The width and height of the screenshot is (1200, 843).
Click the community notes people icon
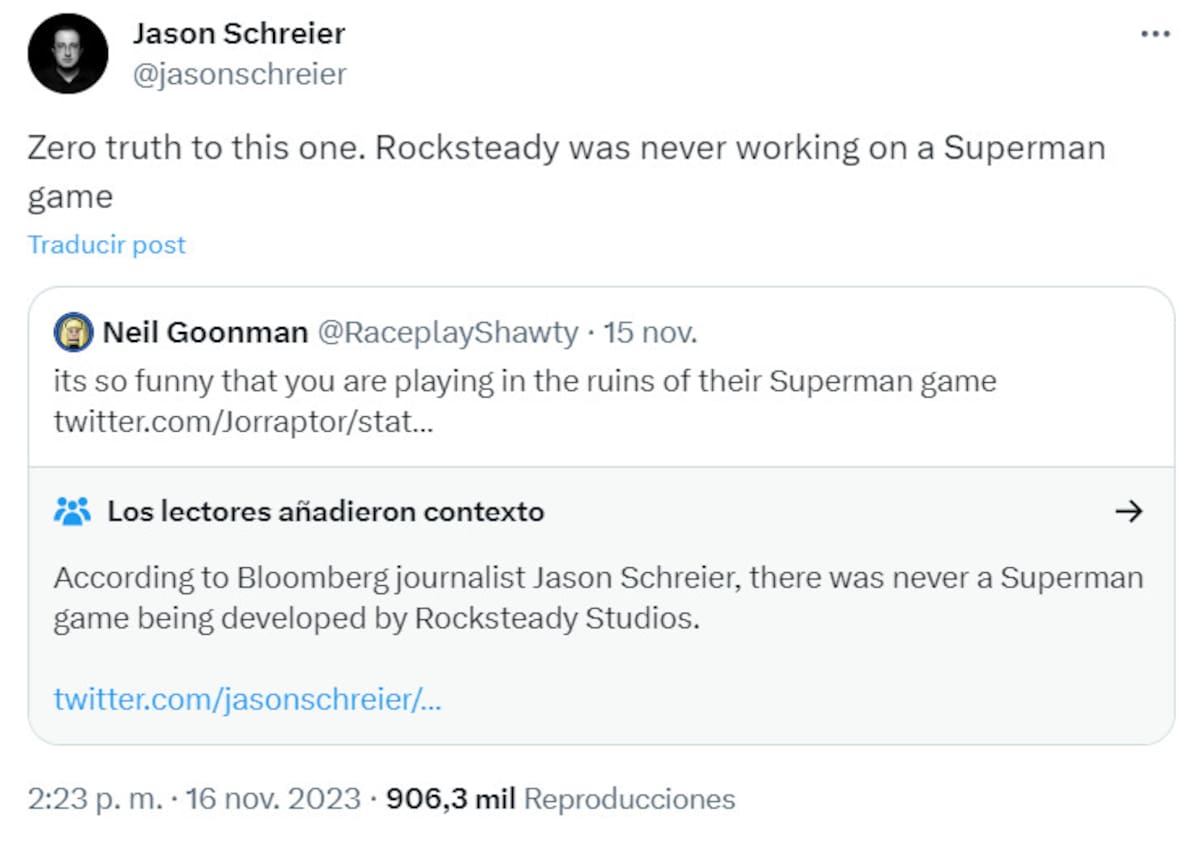pos(72,512)
